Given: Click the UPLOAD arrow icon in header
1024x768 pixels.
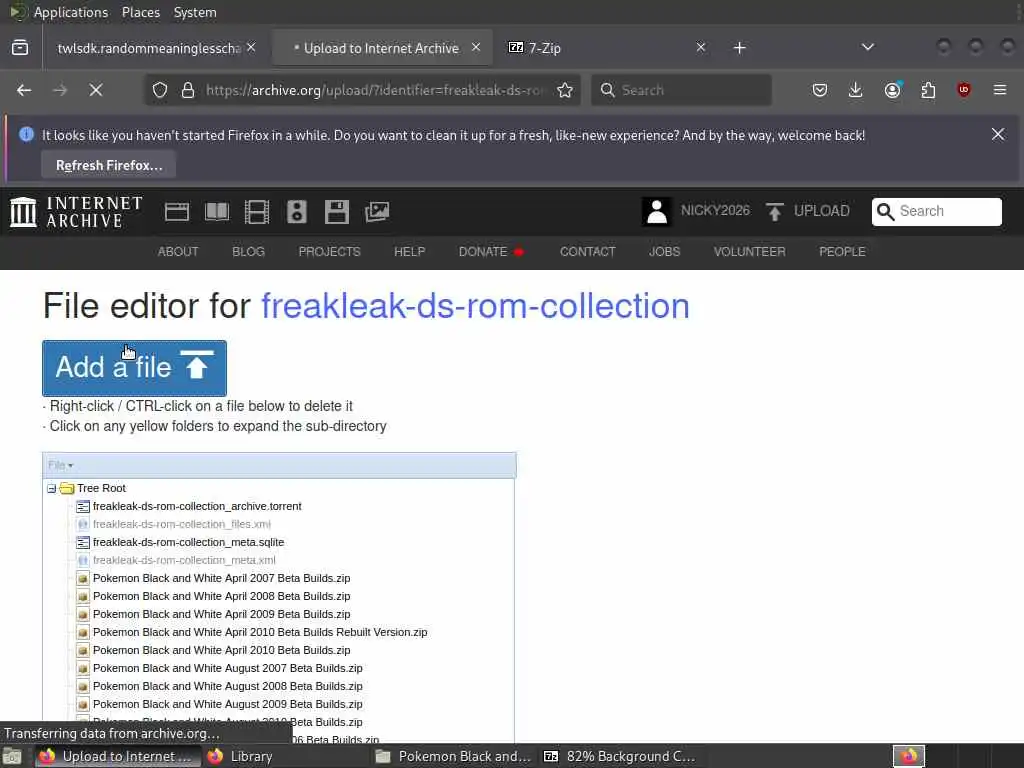Looking at the screenshot, I should pos(775,212).
